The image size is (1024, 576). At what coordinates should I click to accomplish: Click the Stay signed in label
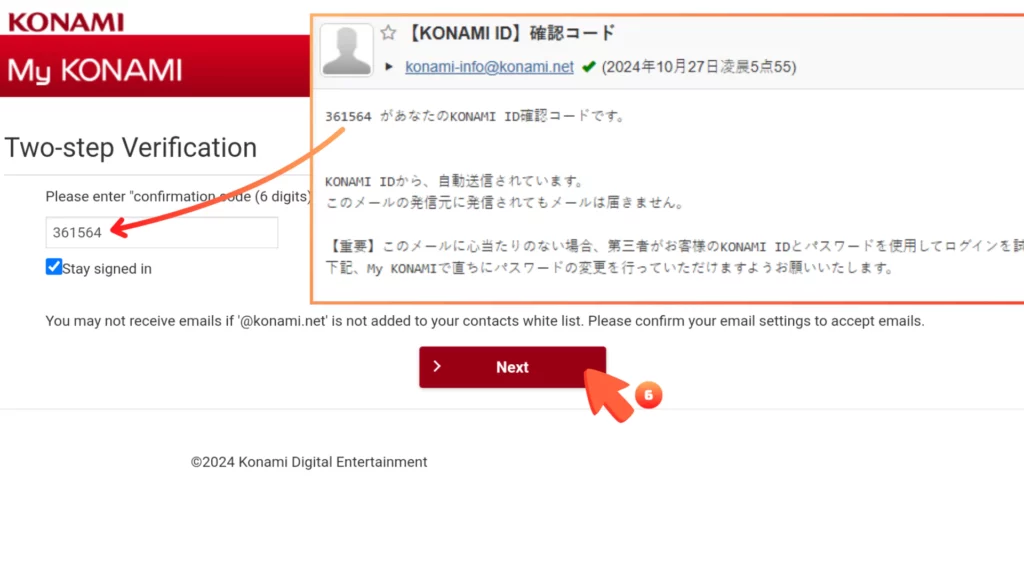107,268
